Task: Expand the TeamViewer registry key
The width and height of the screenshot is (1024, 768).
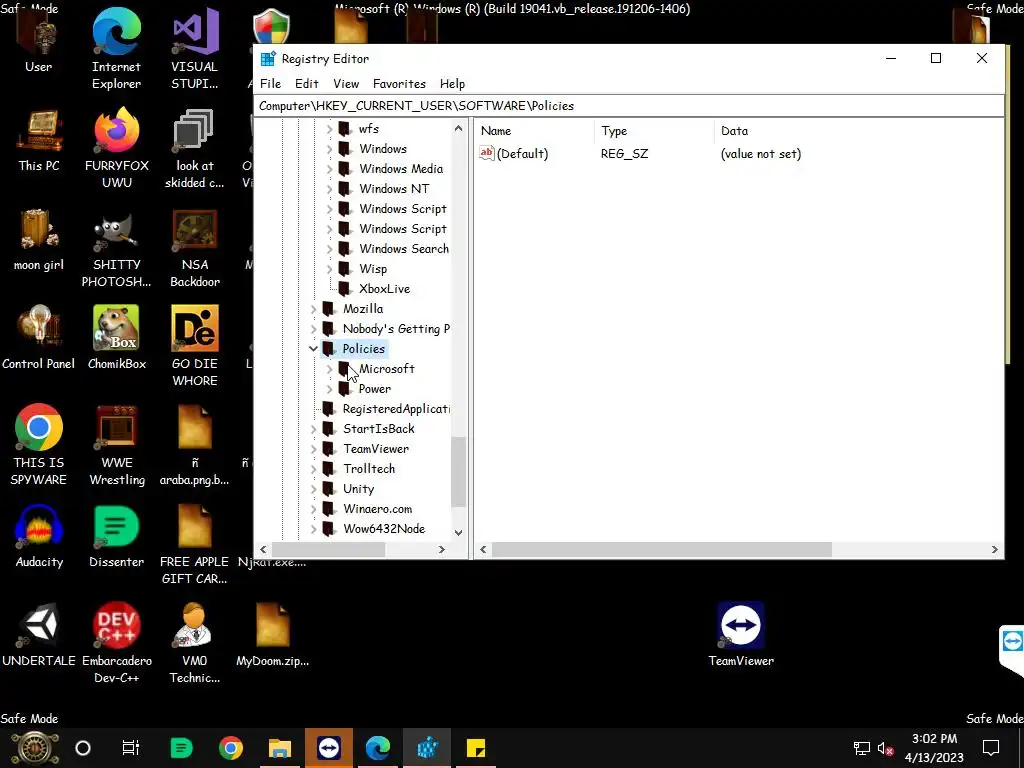Action: 313,449
